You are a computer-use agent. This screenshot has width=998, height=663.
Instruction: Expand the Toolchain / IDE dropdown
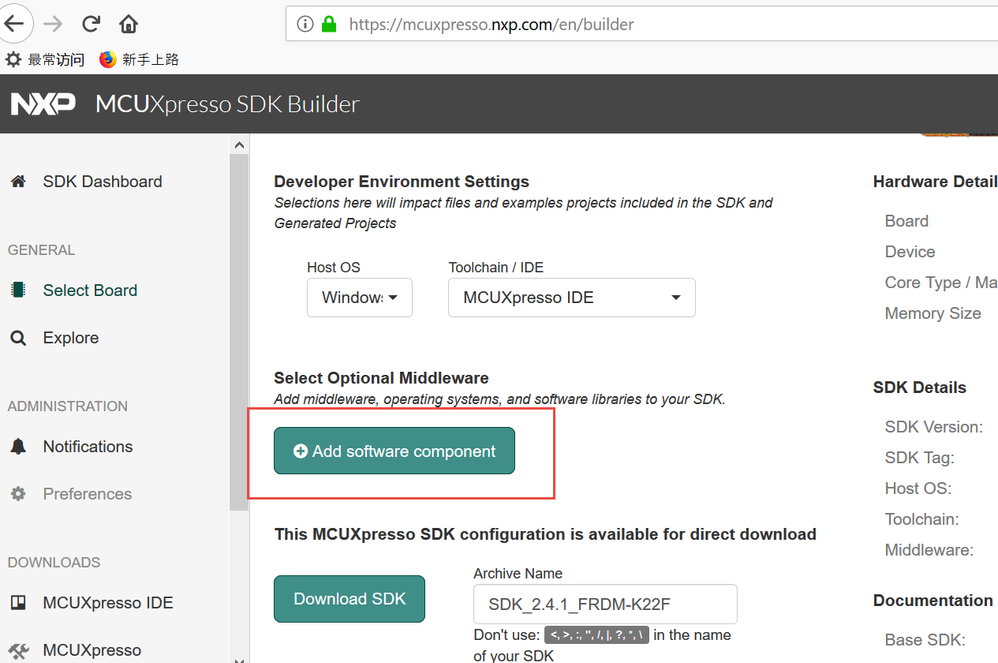[x=571, y=297]
